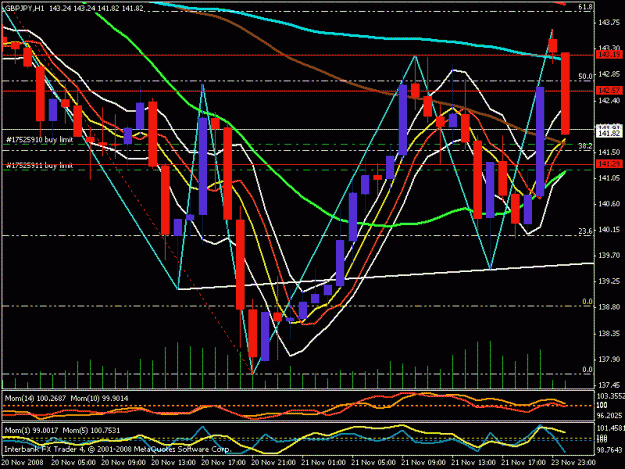Click the 21 Nov 17:00 time label

tap(523, 463)
